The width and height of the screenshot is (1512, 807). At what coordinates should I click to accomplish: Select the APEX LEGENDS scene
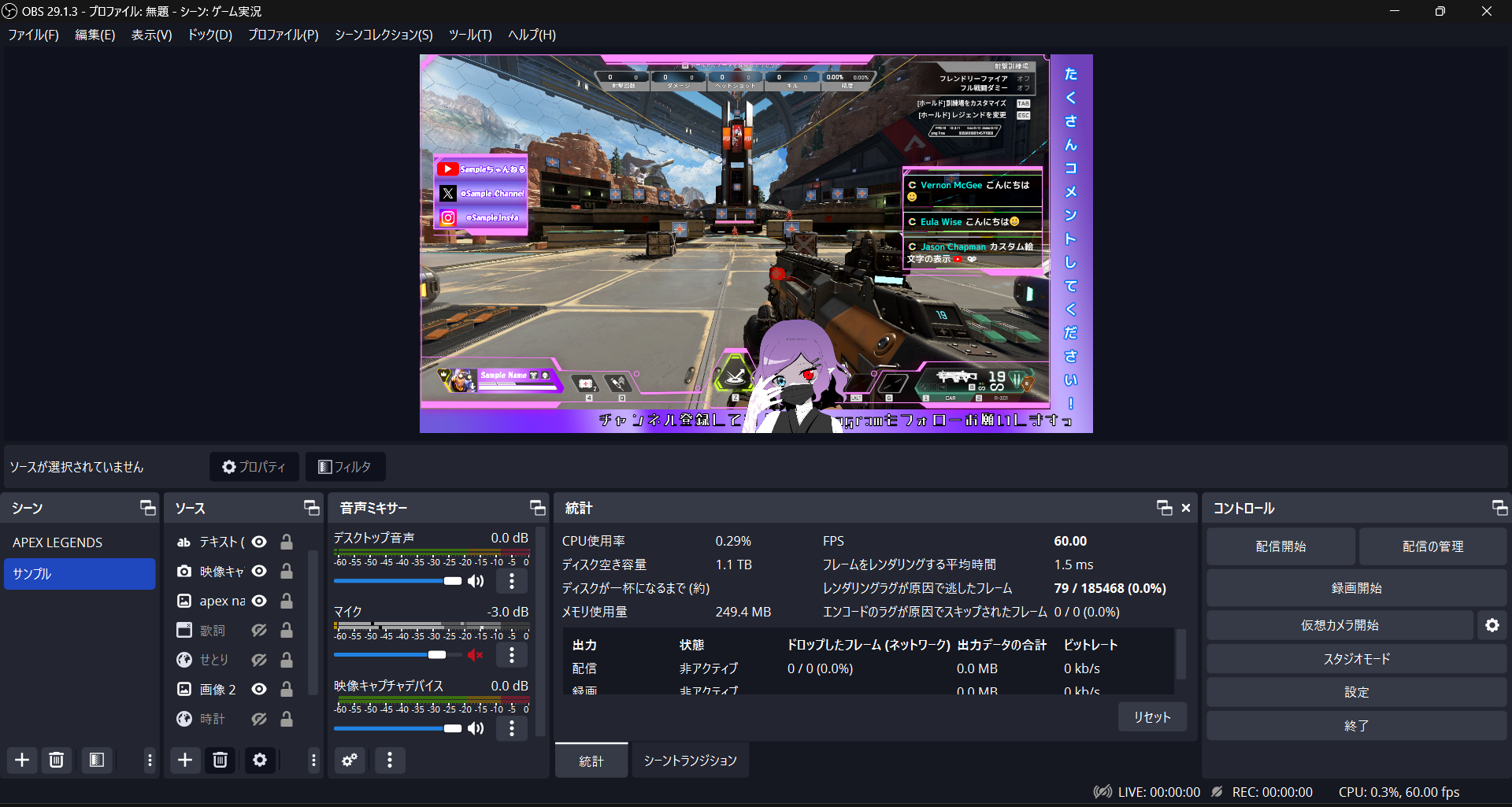coord(80,542)
